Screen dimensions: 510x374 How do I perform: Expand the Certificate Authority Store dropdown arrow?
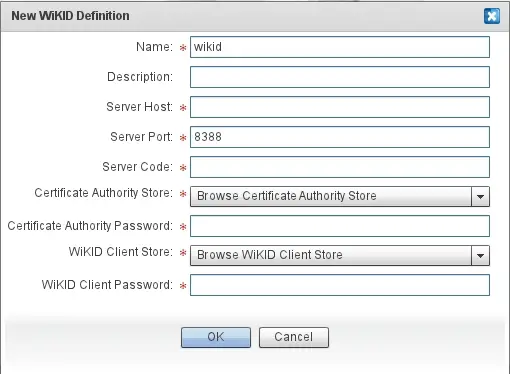[x=480, y=196]
